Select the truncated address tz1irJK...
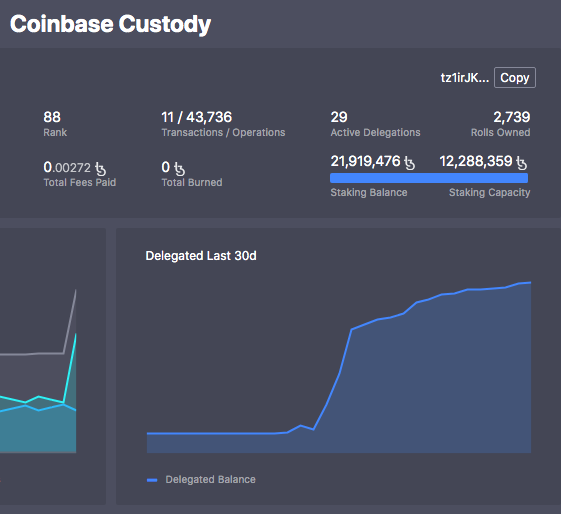This screenshot has height=514, width=561. tap(464, 78)
